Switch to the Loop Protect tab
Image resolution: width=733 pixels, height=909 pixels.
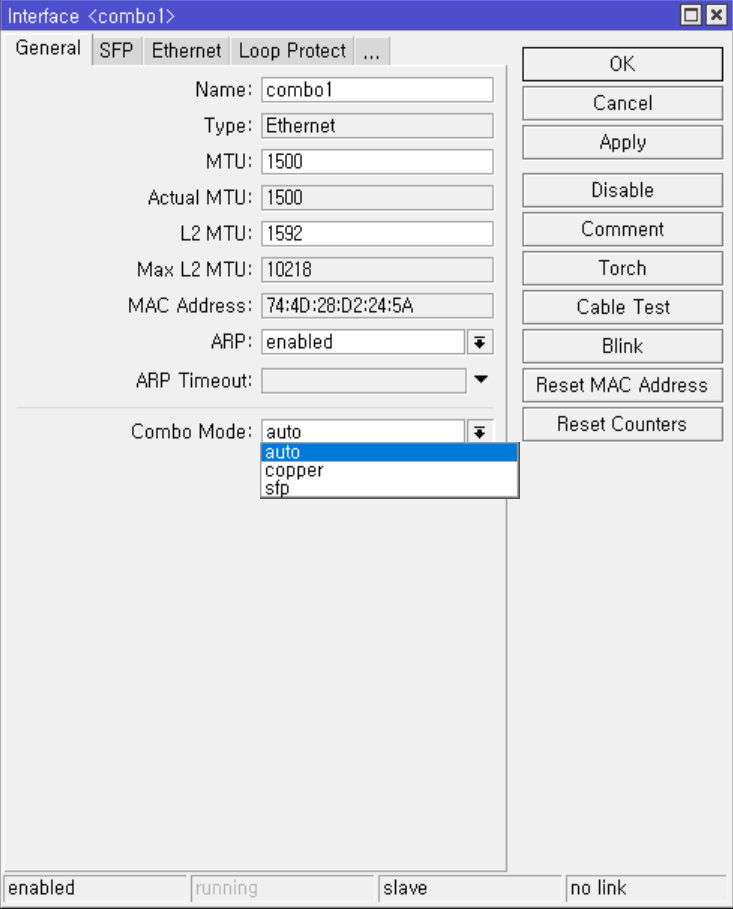(x=292, y=51)
